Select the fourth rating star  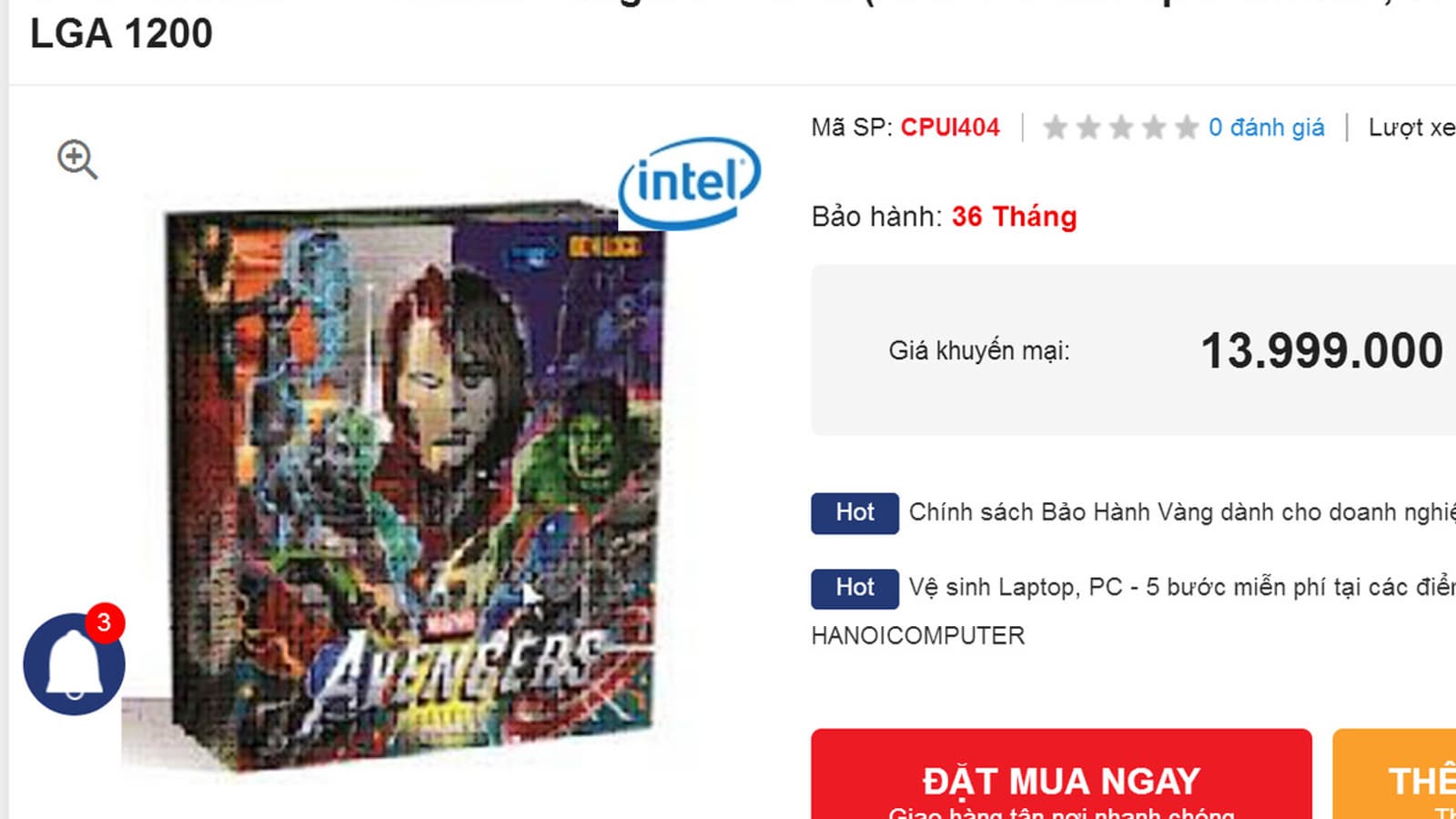1154,127
